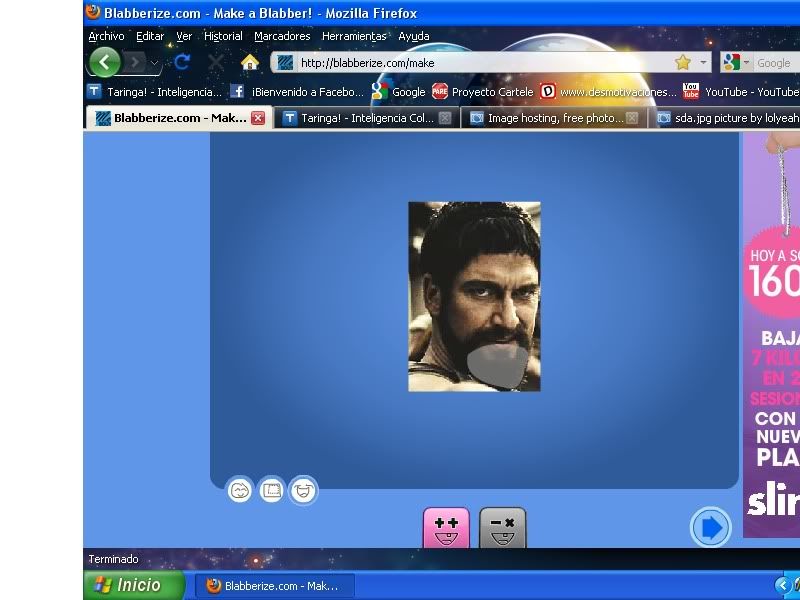Open the Taringa! bookmark in toolbar
Image resolution: width=800 pixels, height=600 pixels.
155,92
